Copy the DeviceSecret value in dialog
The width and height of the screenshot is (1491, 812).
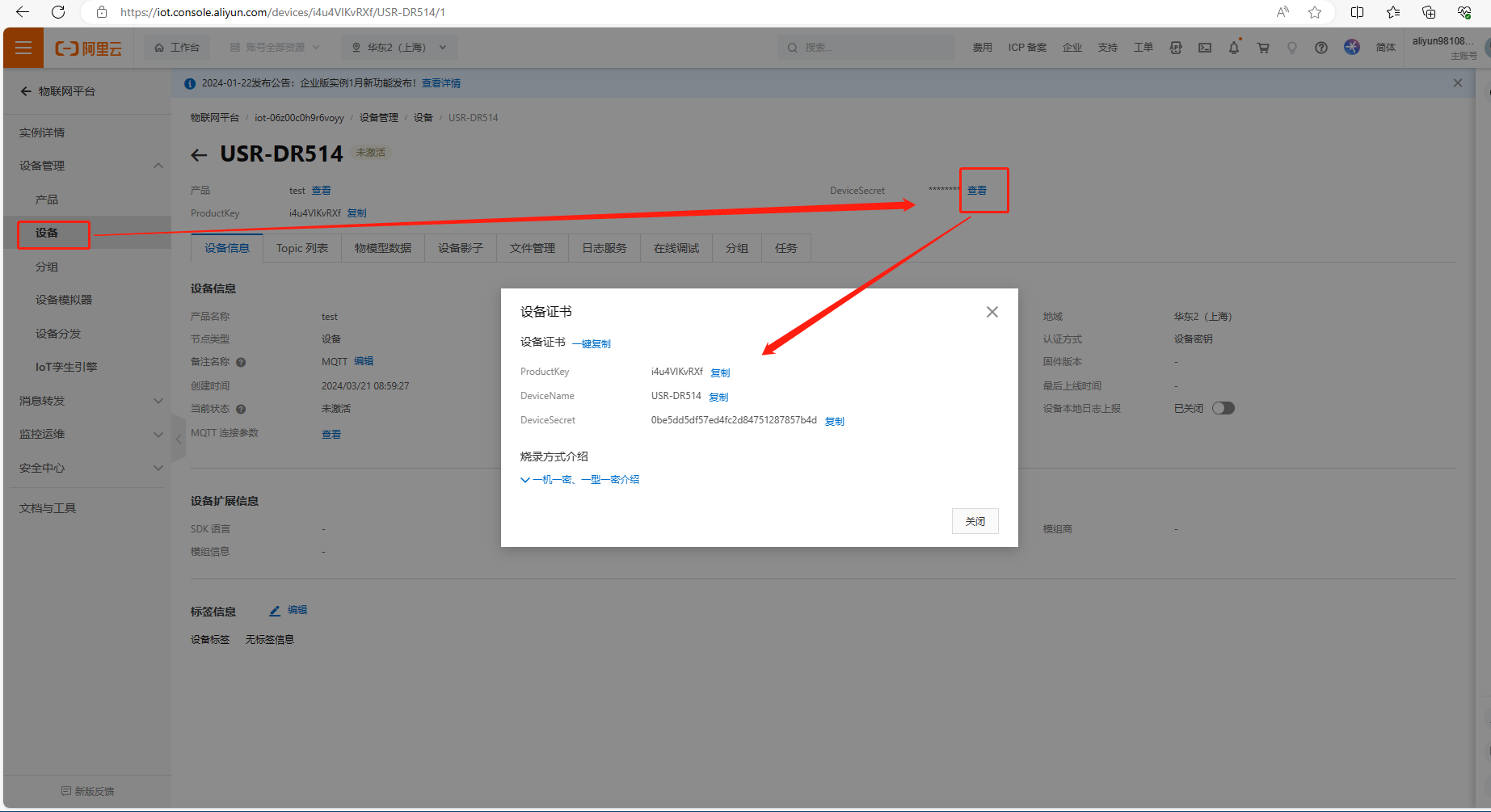[x=834, y=421]
